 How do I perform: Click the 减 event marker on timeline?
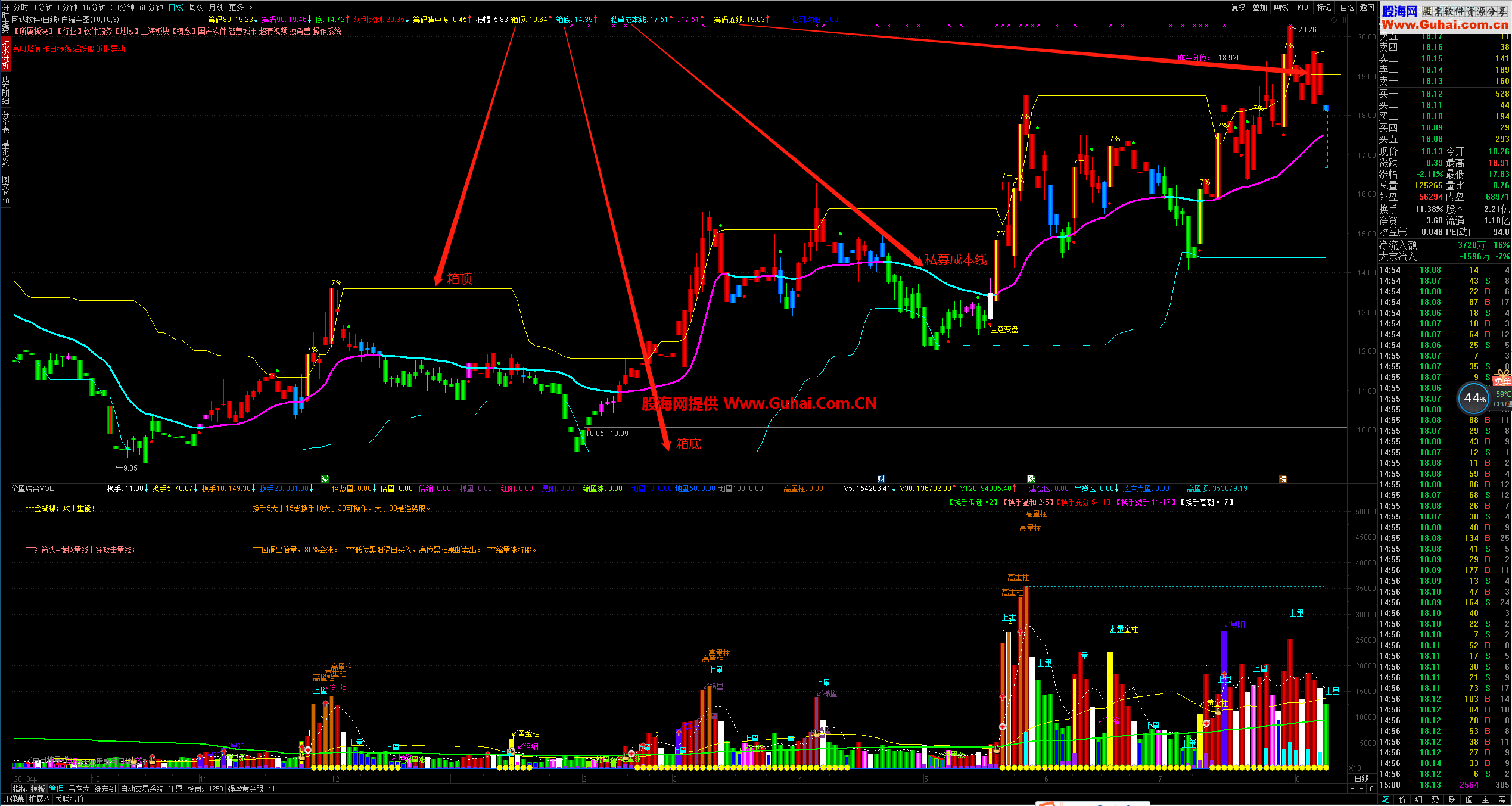coord(325,478)
